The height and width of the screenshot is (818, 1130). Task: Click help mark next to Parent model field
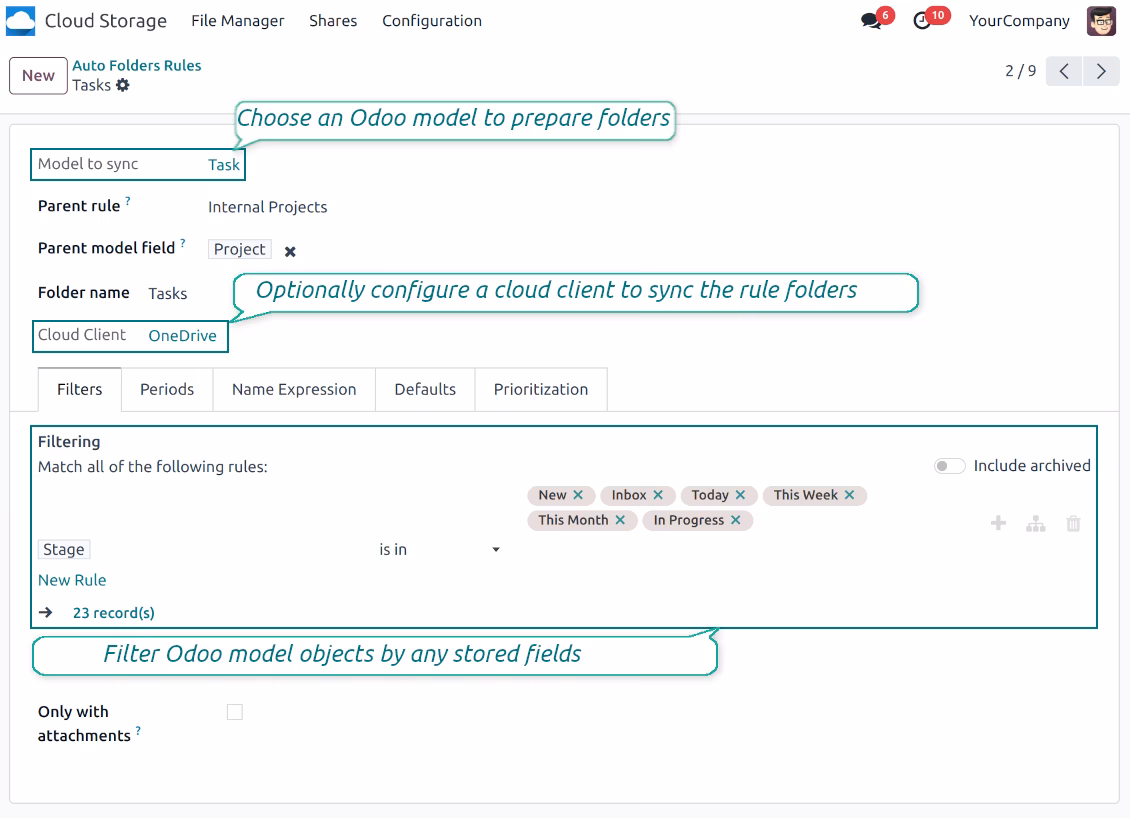pos(183,243)
